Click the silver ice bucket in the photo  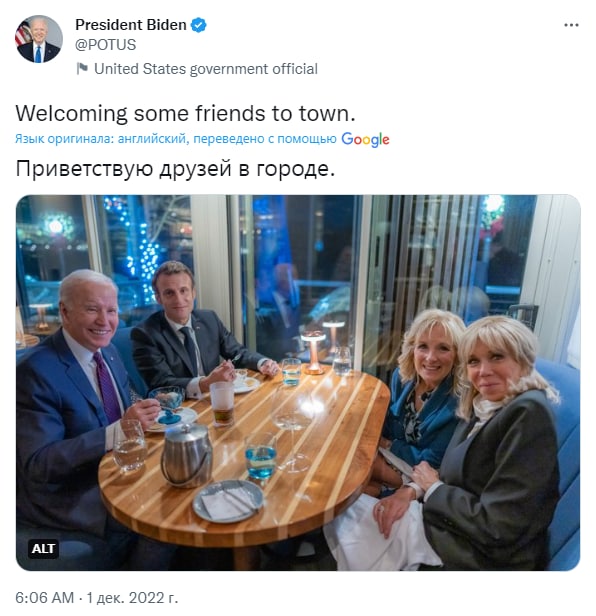coord(186,455)
